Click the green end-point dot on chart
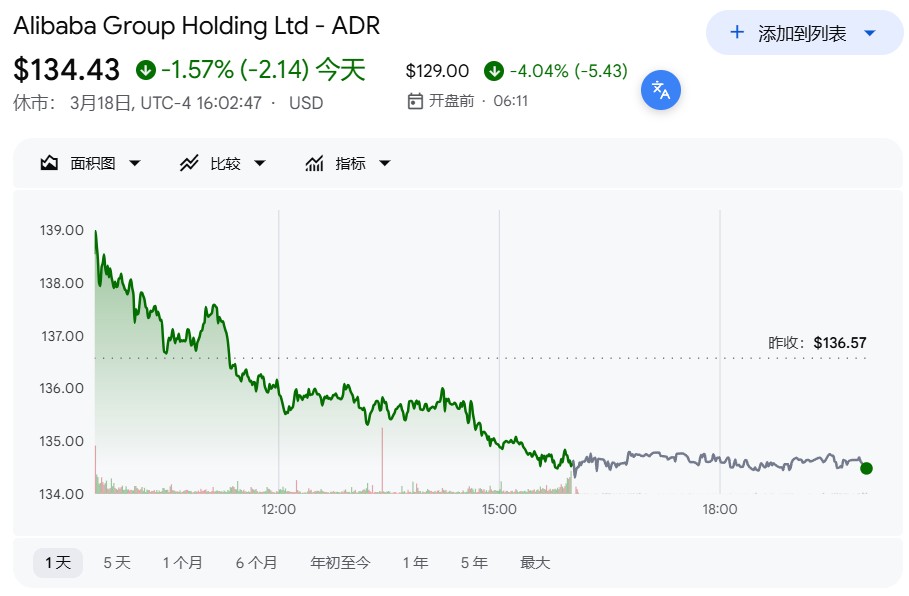This screenshot has height=596, width=909. pyautogui.click(x=866, y=468)
